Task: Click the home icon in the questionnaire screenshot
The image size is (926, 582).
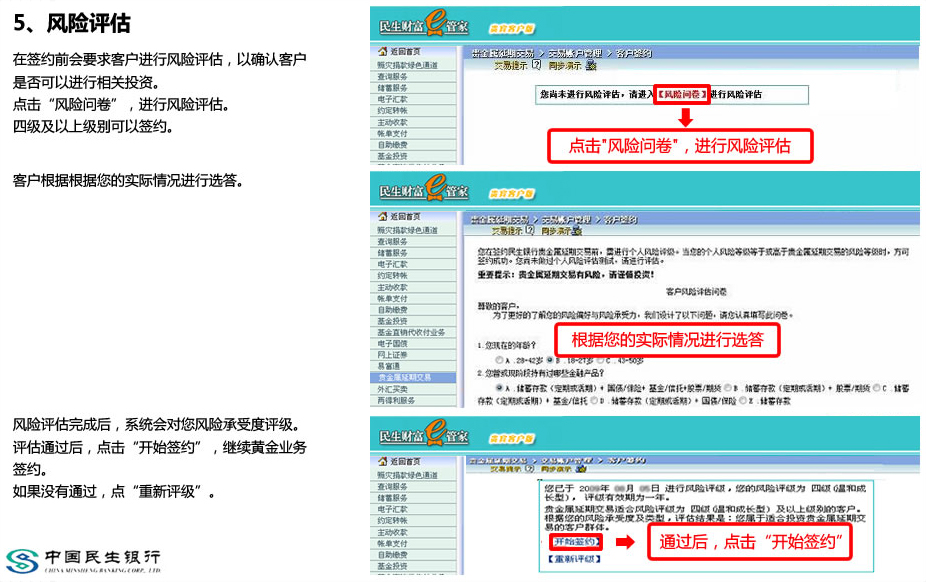Action: 382,217
